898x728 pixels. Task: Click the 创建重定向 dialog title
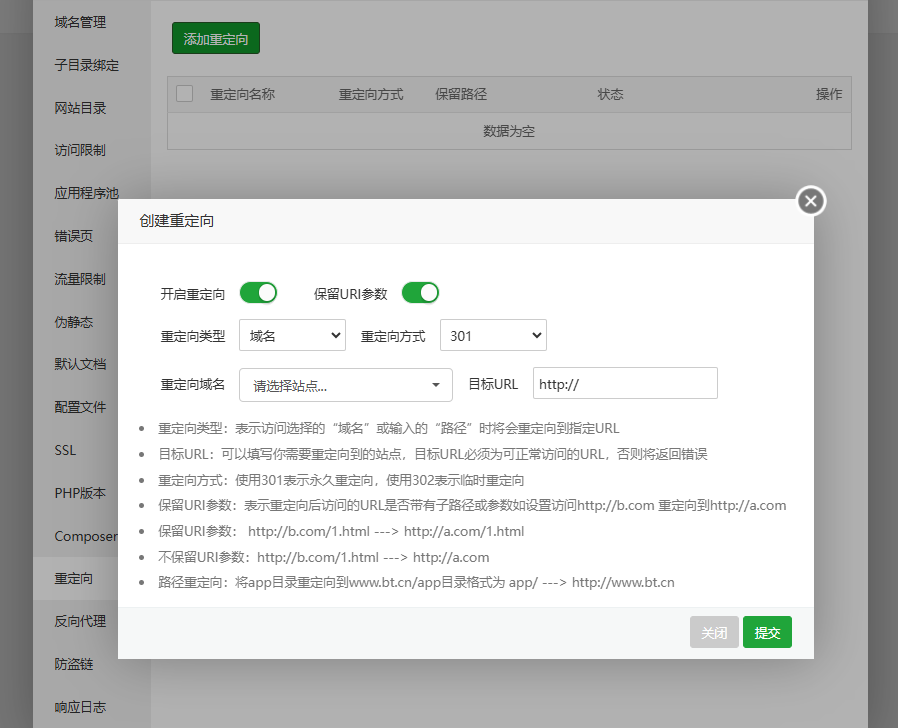pos(176,221)
